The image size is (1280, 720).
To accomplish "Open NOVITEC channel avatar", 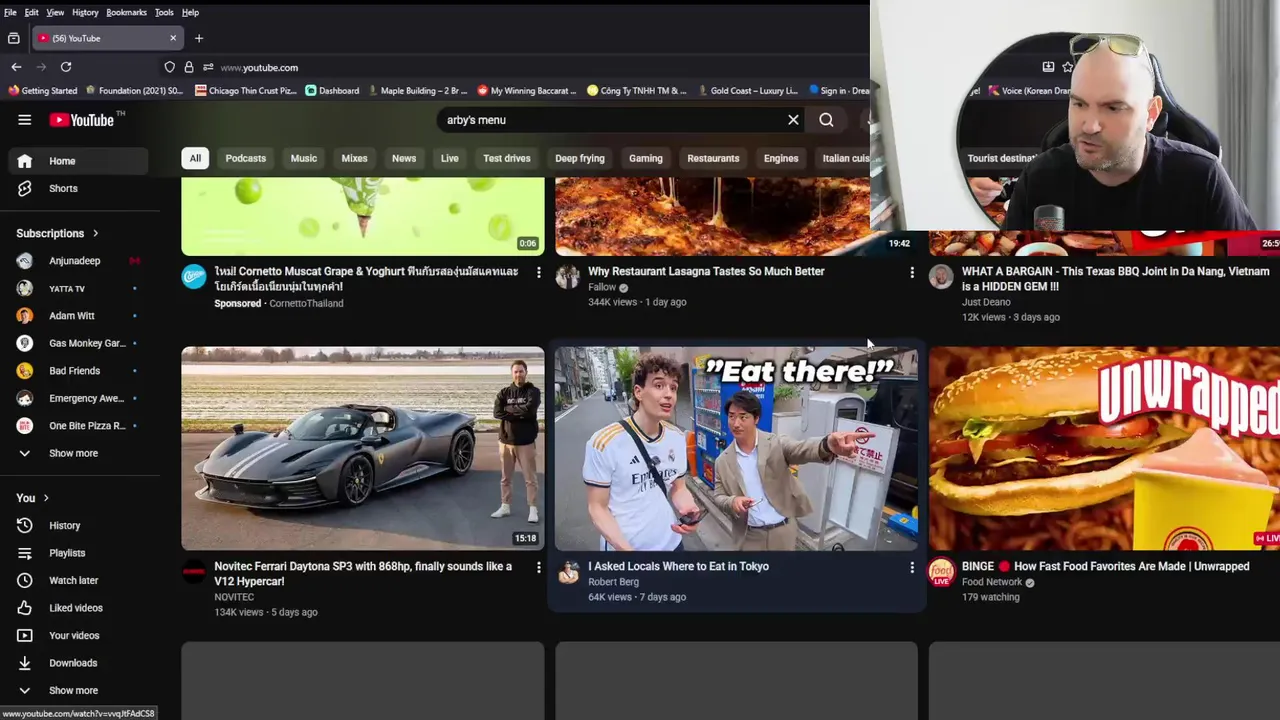I will click(194, 572).
